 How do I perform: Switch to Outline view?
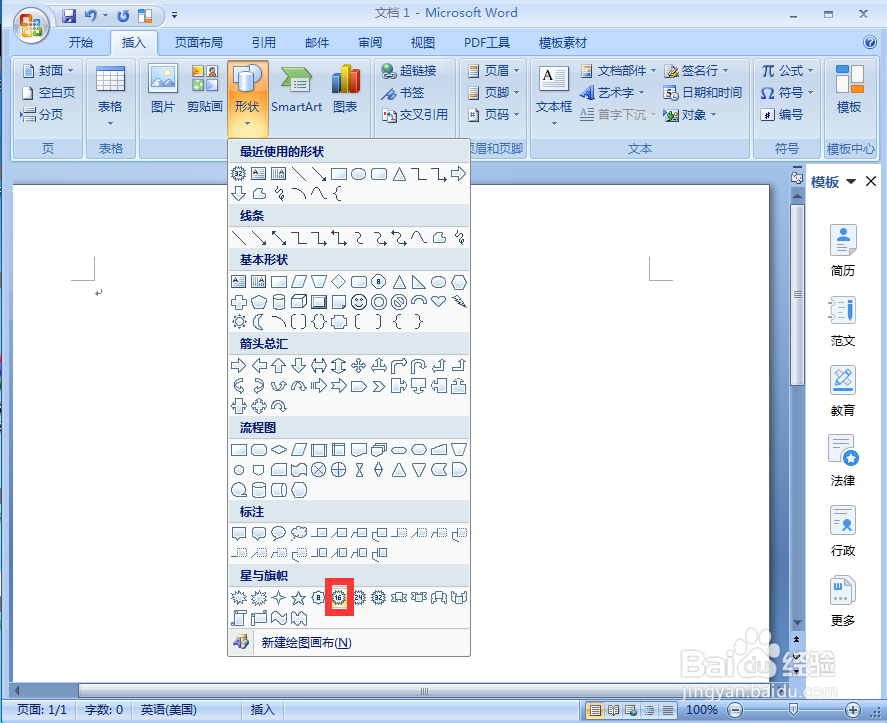649,710
